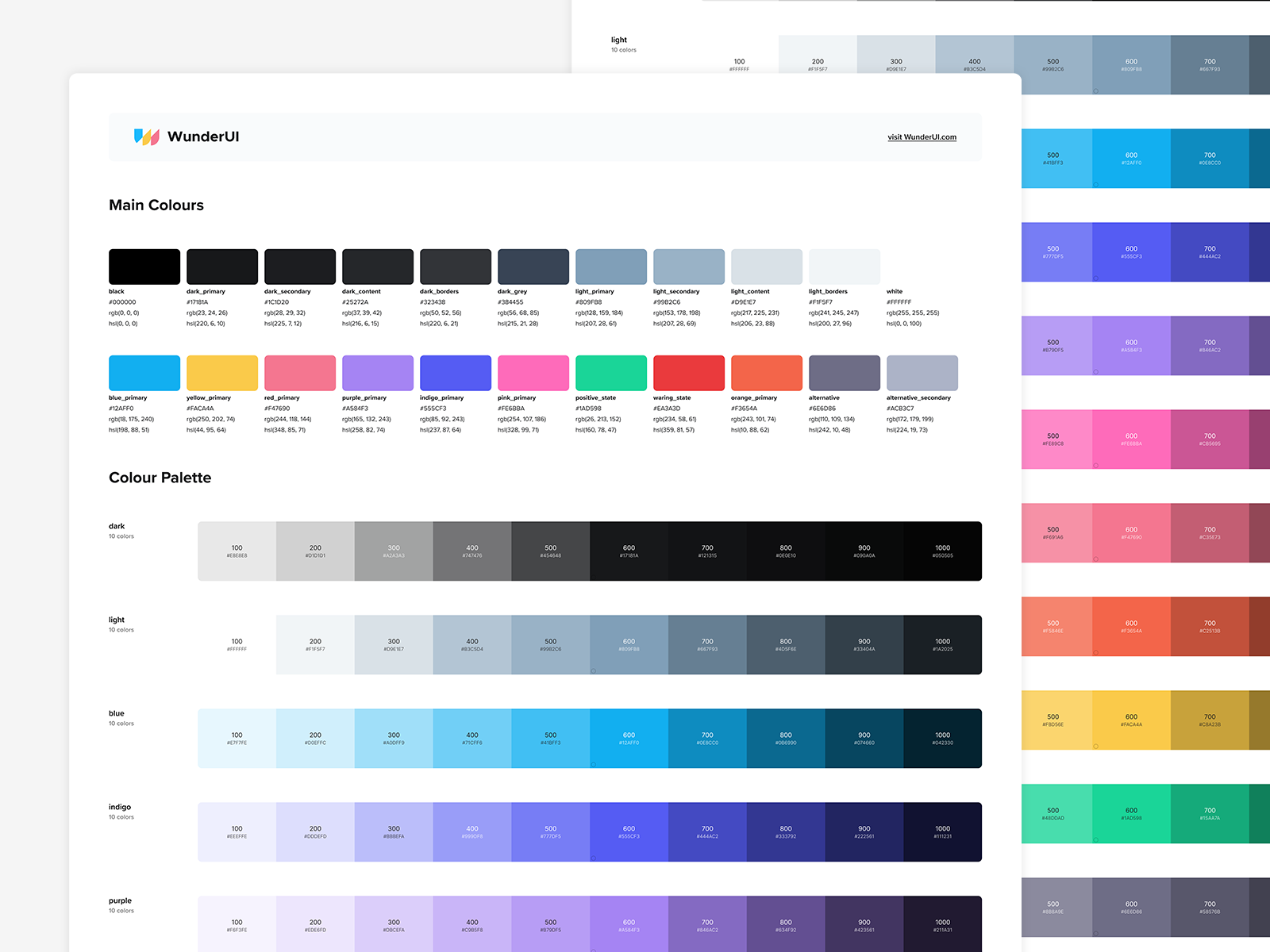The image size is (1270, 952).
Task: Click the orange_primary swatch
Action: tap(767, 373)
